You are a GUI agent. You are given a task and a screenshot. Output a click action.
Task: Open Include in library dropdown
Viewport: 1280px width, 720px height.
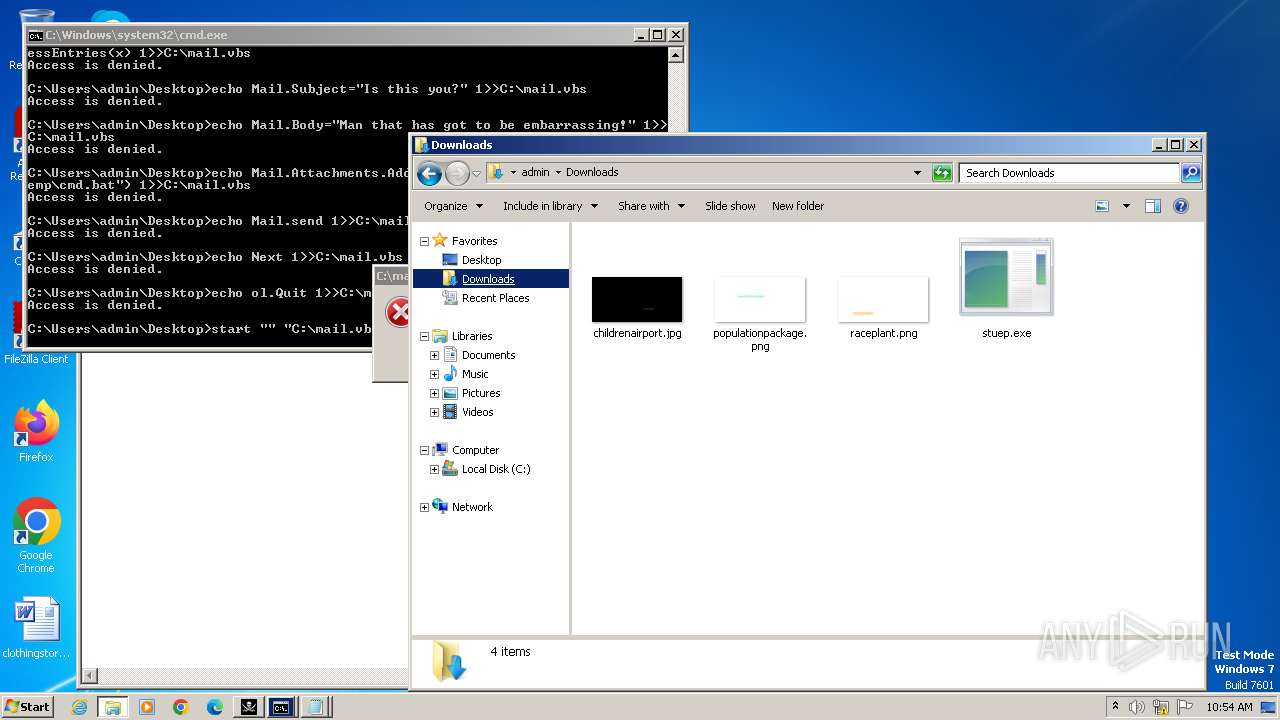point(550,206)
